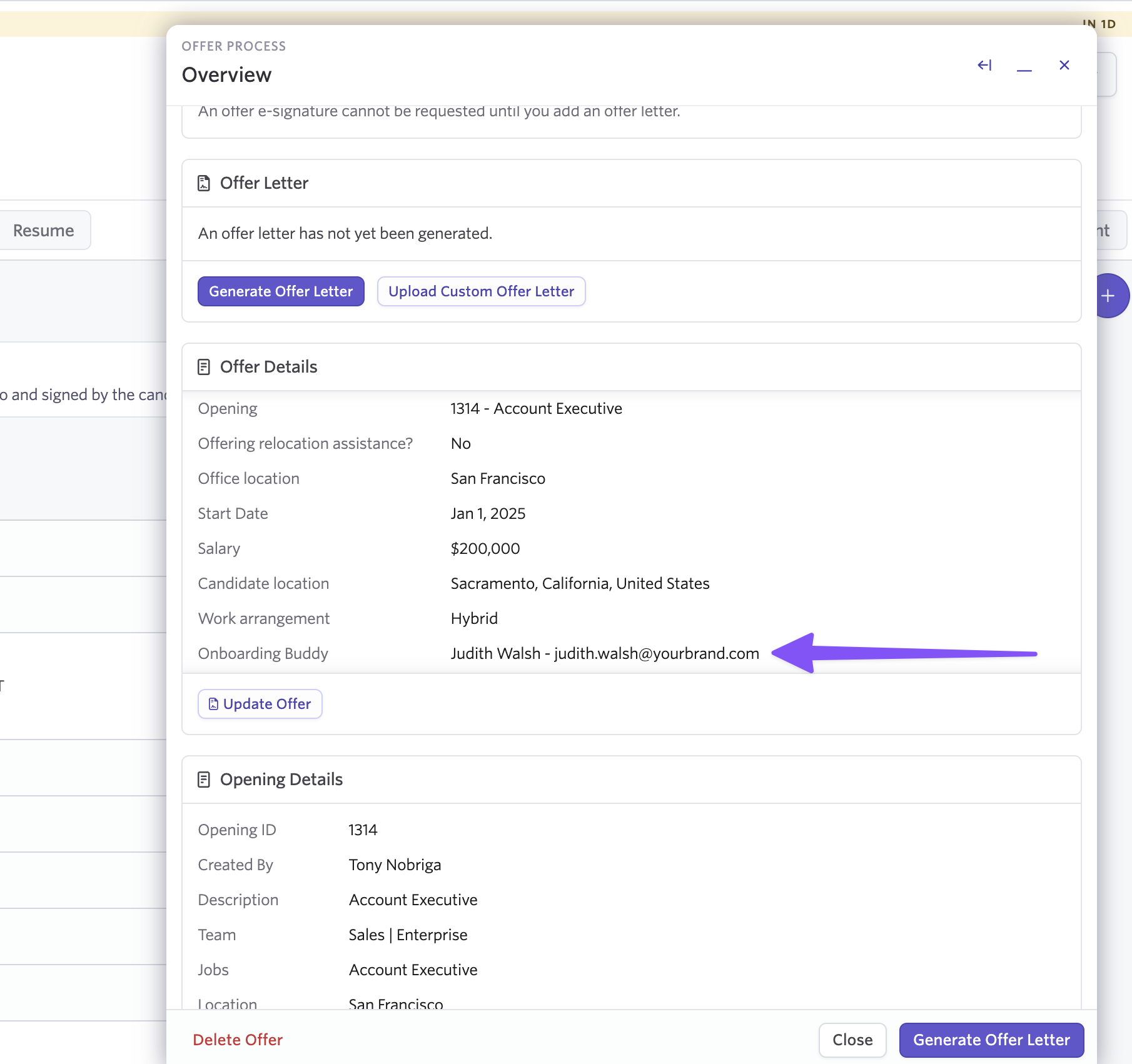Click the Offer Letter document icon
The image size is (1132, 1064).
[204, 183]
